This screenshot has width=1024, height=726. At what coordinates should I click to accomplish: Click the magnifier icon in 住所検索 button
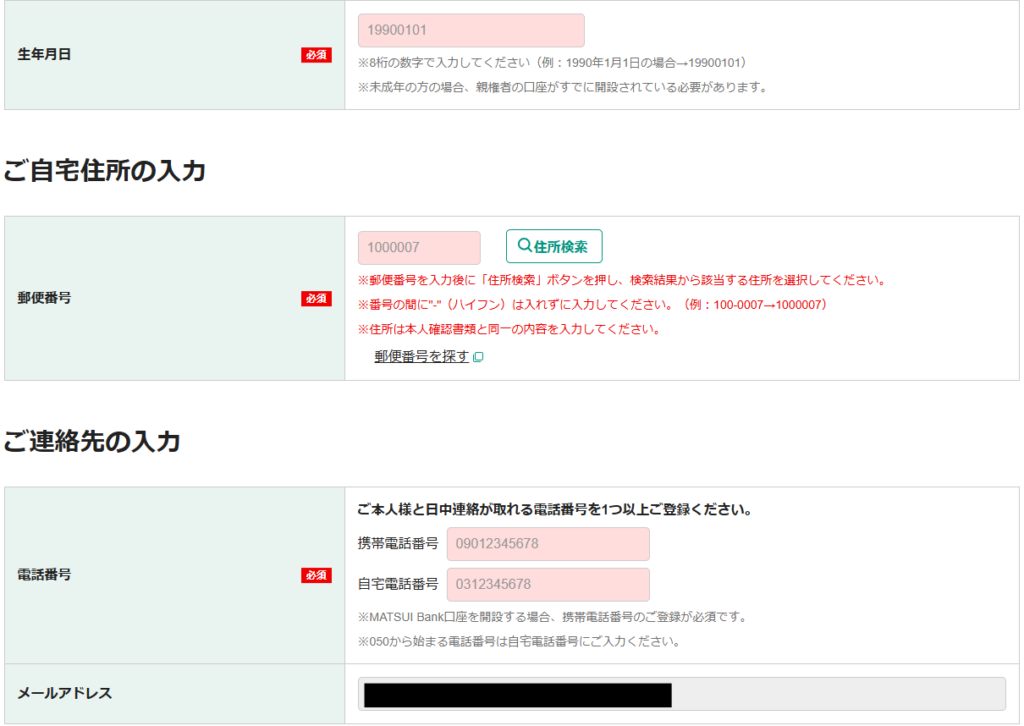tap(524, 246)
